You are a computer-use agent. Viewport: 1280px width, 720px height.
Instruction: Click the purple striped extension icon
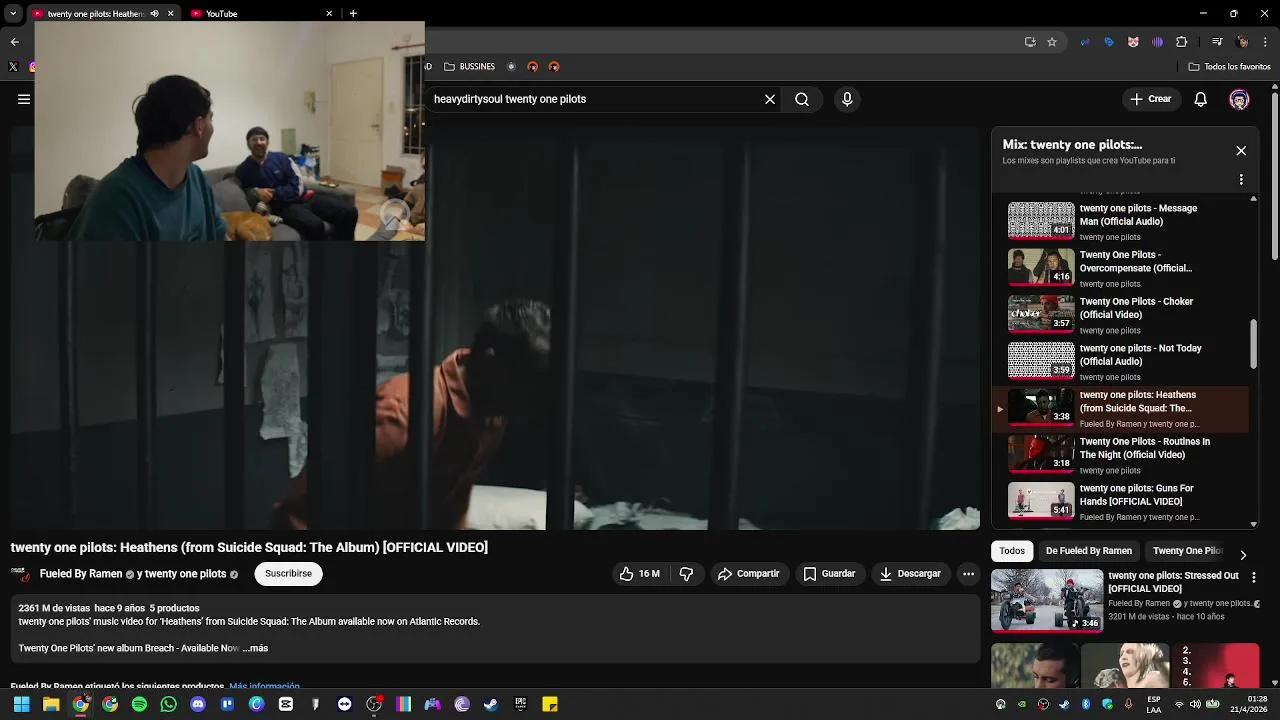(x=1157, y=42)
